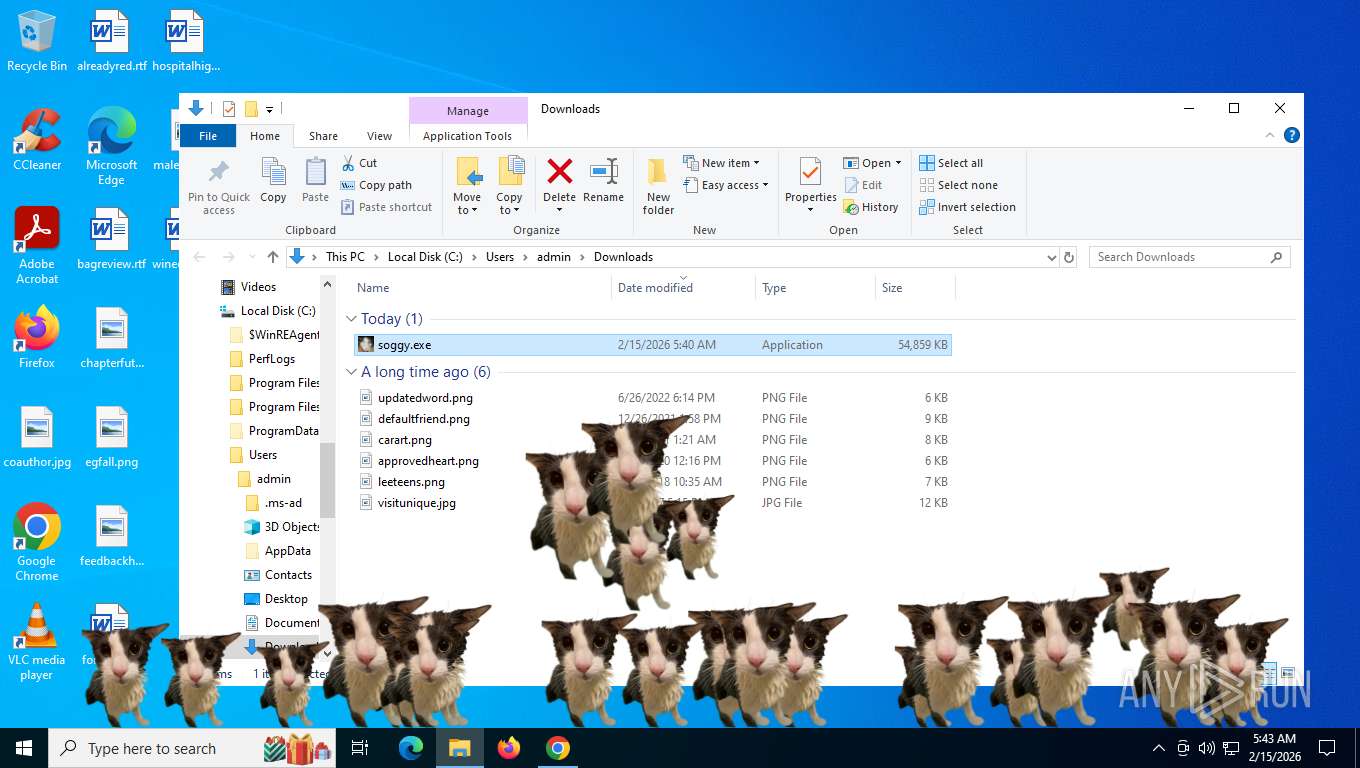Open the Adobe Acrobat desktop shortcut

[37, 246]
